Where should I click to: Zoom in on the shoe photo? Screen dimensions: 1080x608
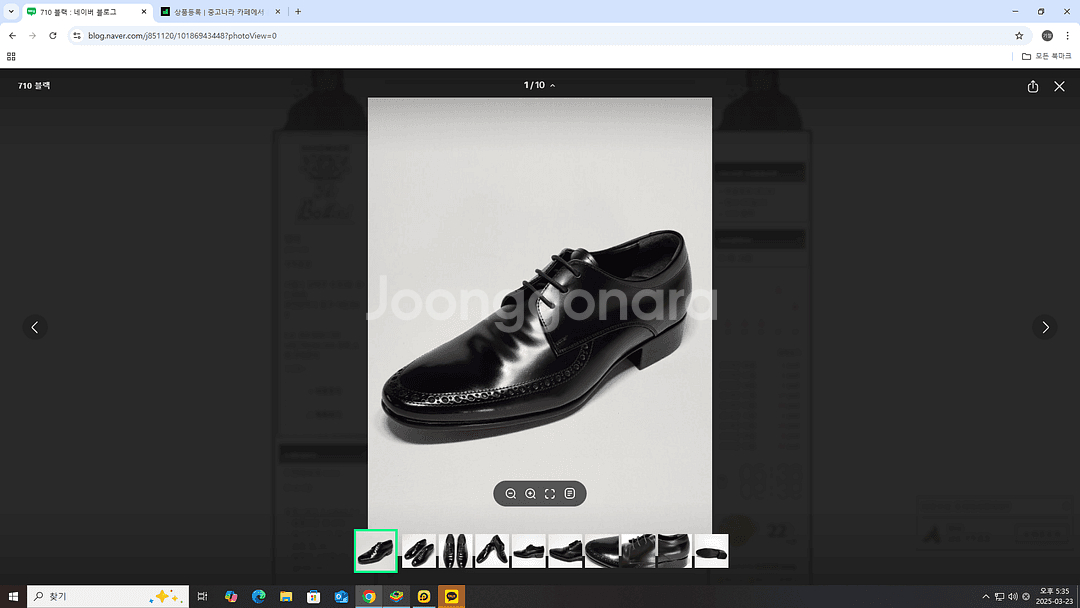530,494
